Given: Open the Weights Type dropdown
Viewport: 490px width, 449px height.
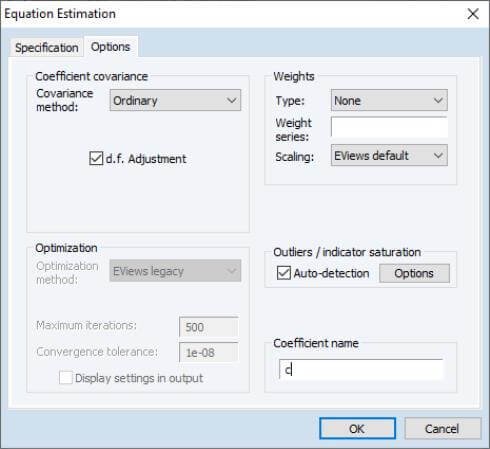Looking at the screenshot, I should (389, 100).
